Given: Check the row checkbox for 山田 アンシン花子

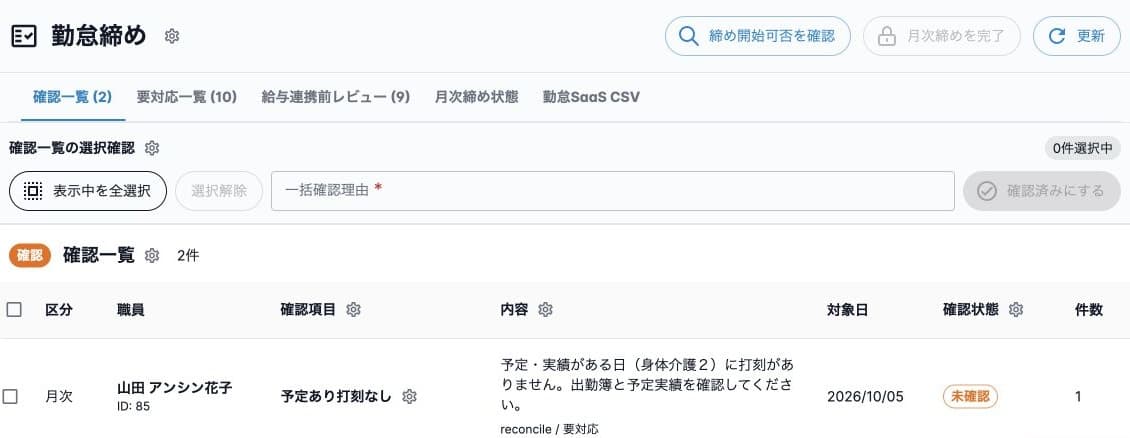Looking at the screenshot, I should (x=10, y=396).
